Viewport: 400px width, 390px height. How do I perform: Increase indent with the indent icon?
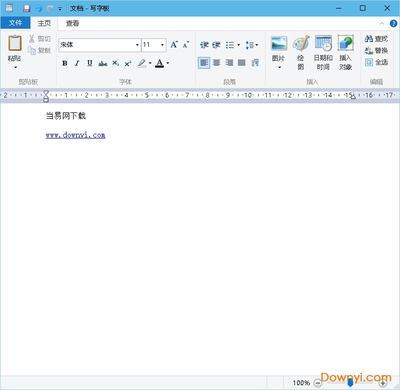point(216,45)
